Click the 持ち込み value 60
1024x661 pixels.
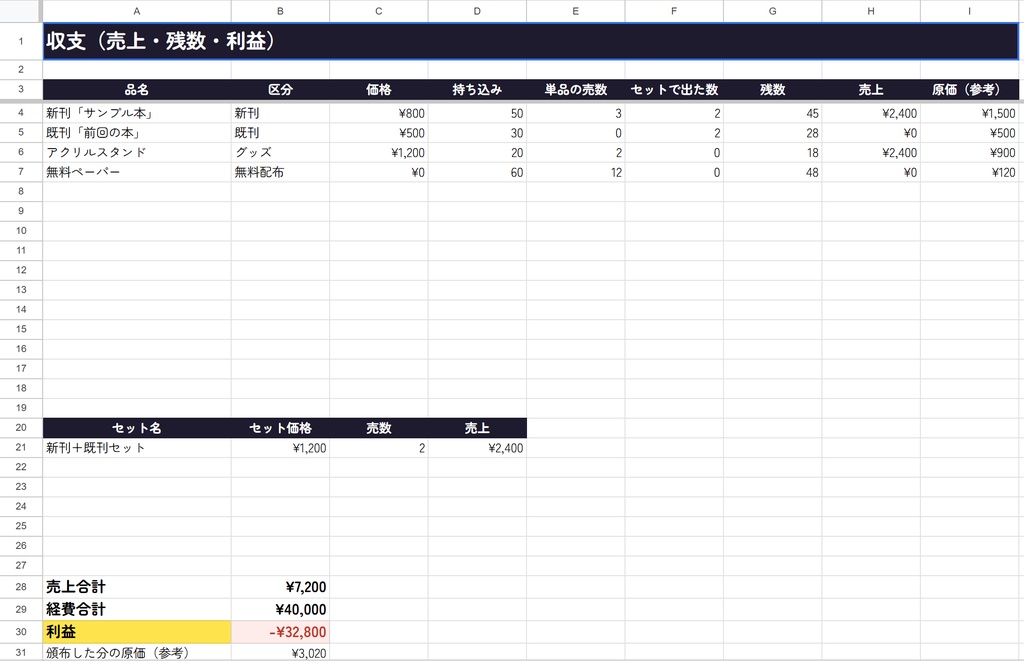click(x=477, y=172)
